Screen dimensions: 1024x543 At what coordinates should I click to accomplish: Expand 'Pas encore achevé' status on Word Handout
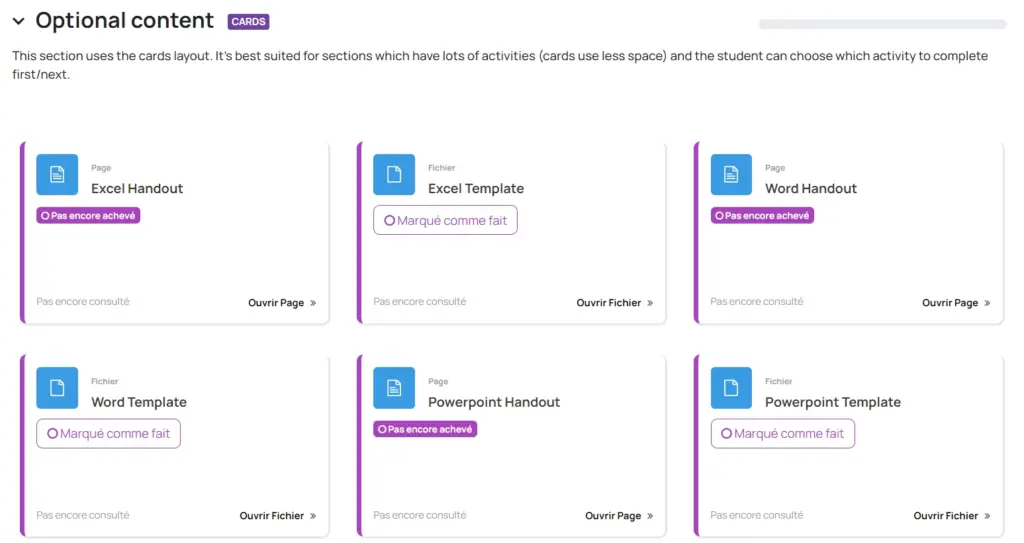click(762, 215)
